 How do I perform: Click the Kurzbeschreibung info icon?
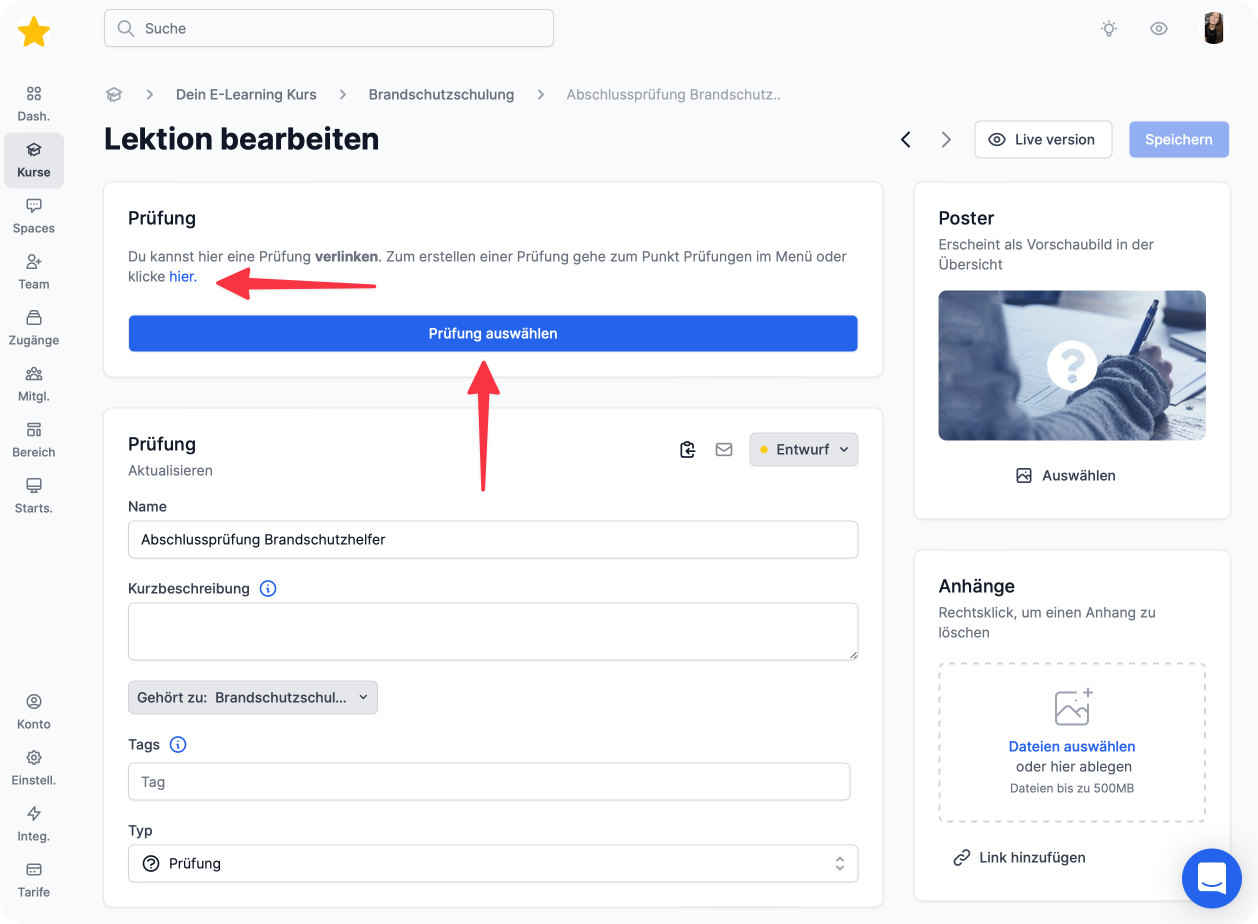(268, 589)
